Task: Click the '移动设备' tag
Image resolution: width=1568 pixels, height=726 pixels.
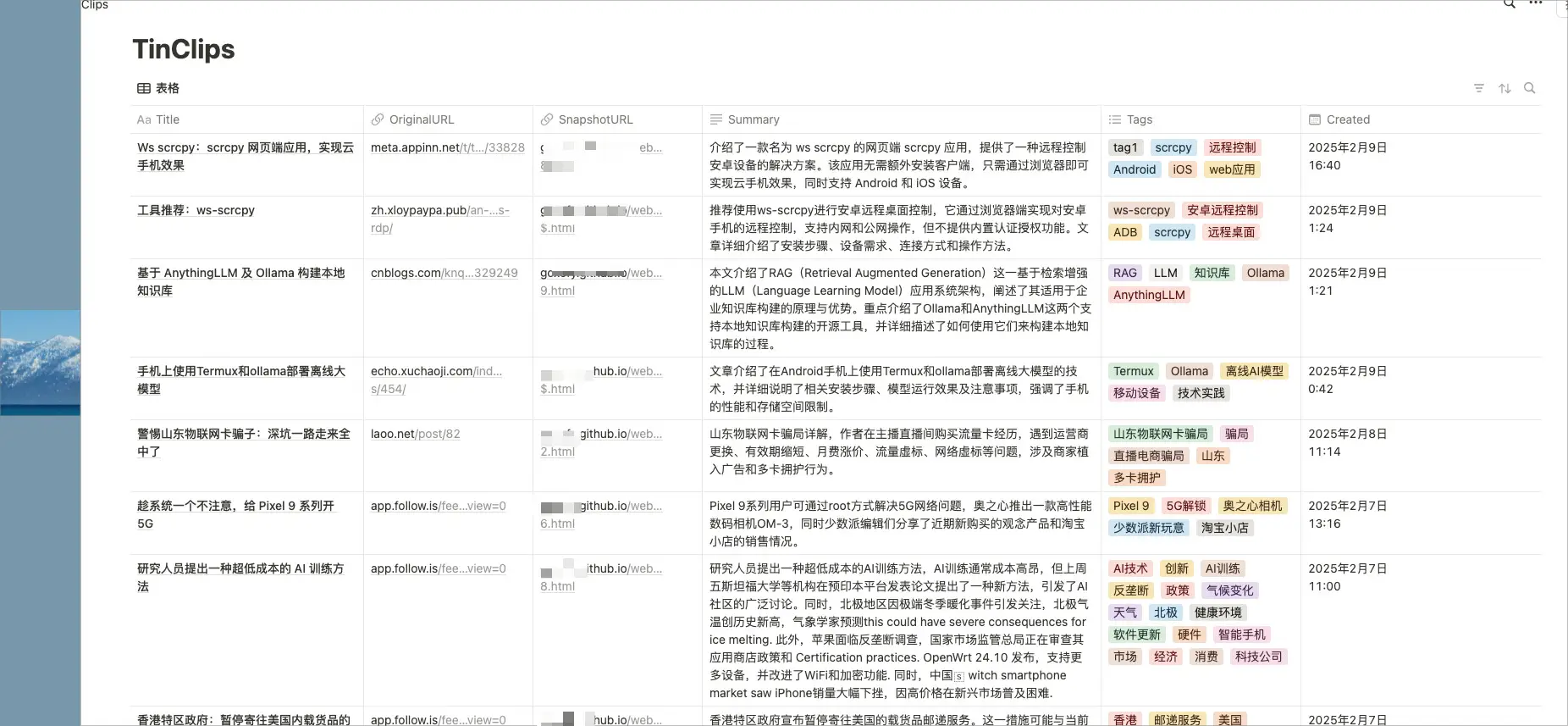Action: [x=1137, y=393]
